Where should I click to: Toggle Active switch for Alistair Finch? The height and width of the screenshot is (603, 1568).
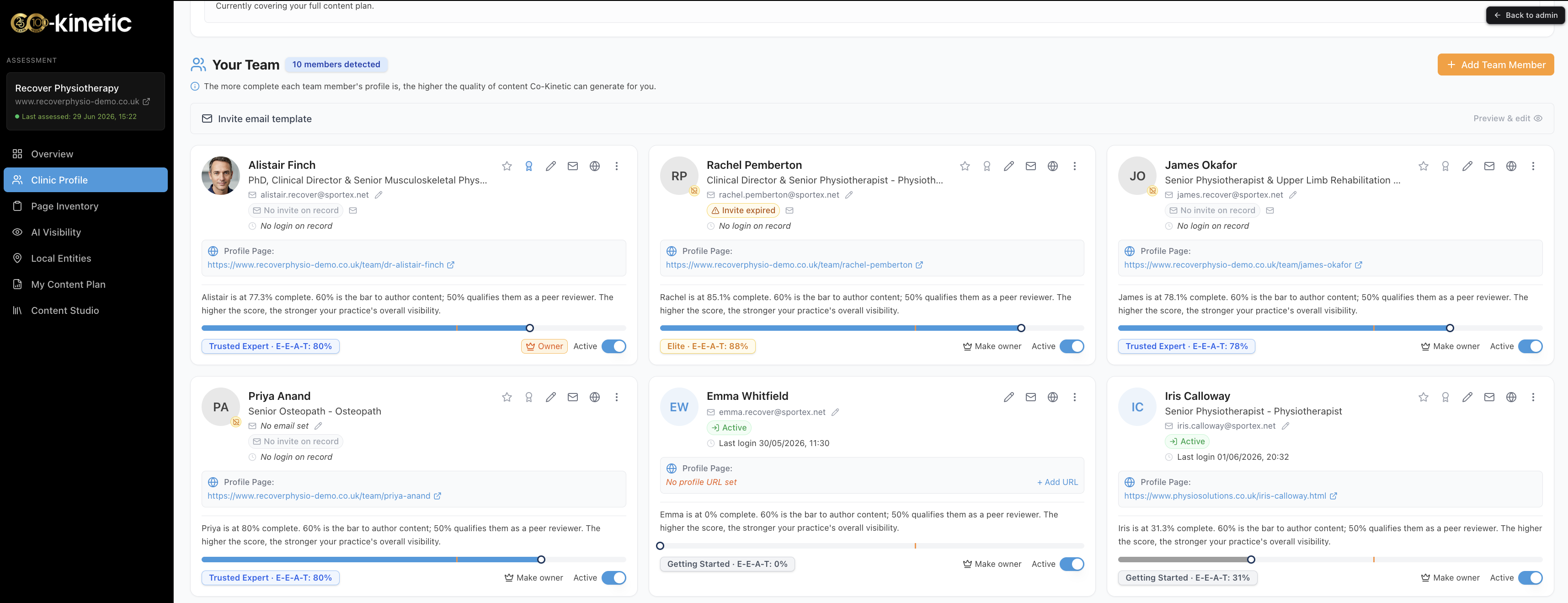(613, 347)
